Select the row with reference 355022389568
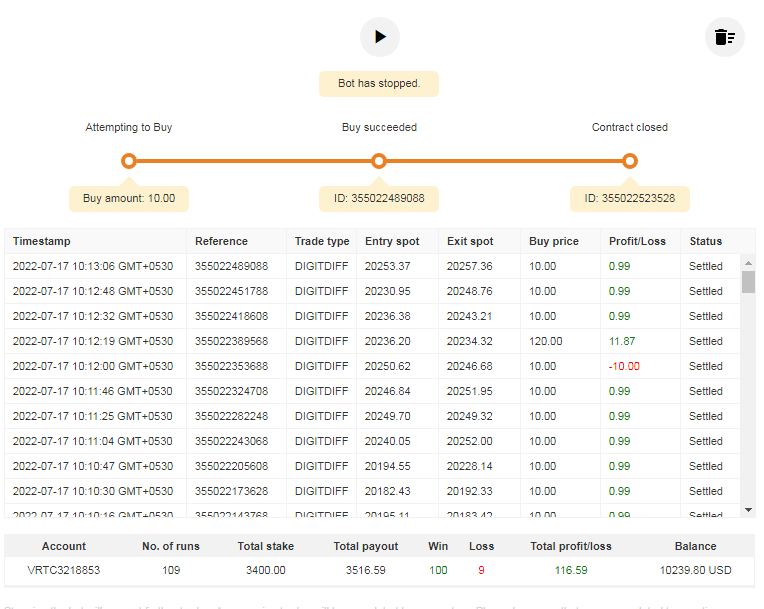 [x=231, y=341]
